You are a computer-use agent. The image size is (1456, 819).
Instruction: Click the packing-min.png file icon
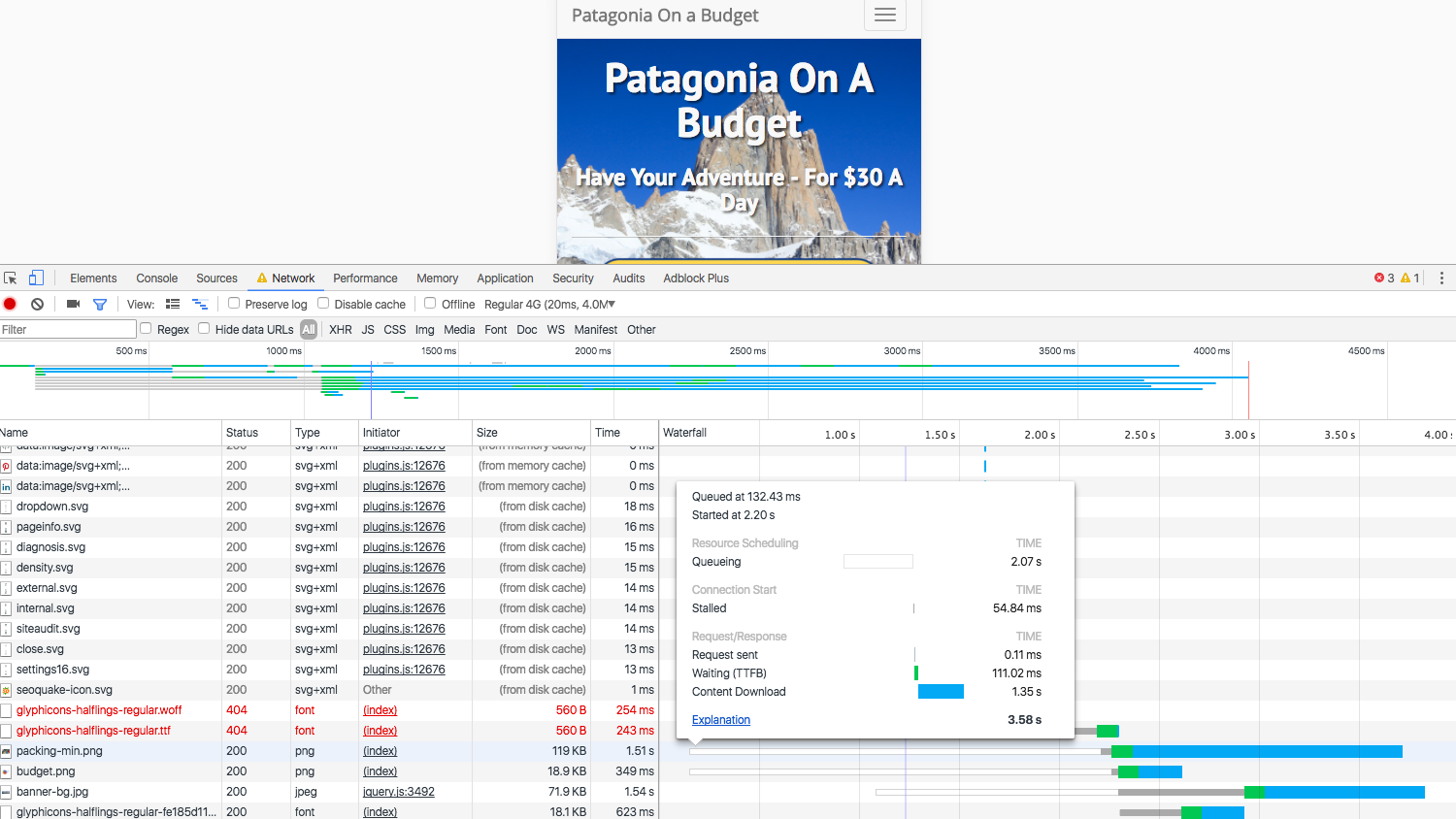[6, 751]
